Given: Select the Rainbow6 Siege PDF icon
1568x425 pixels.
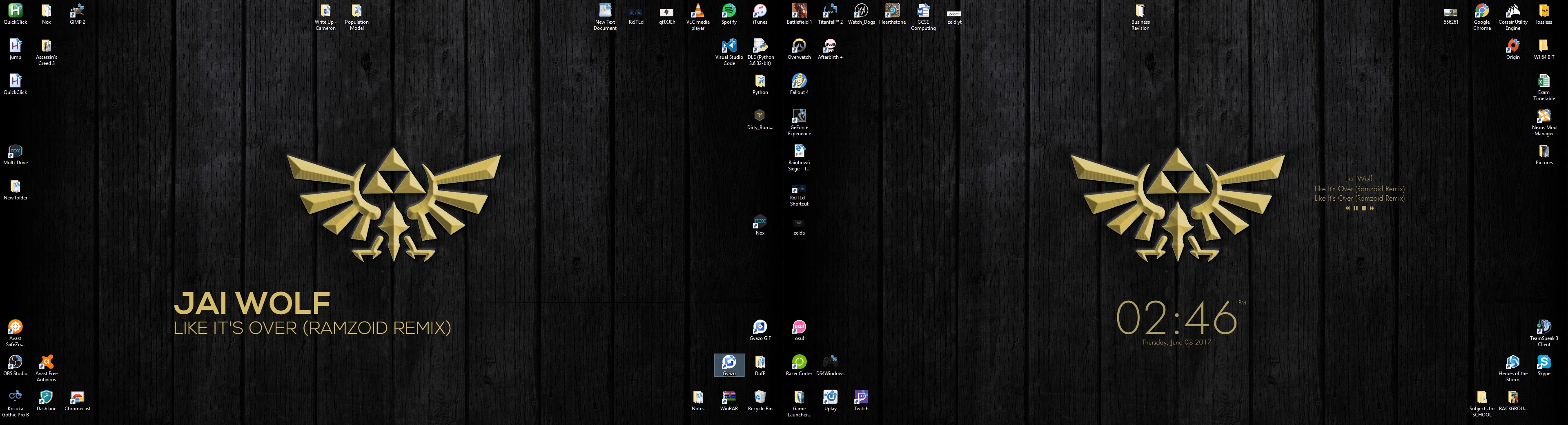Looking at the screenshot, I should [x=799, y=158].
